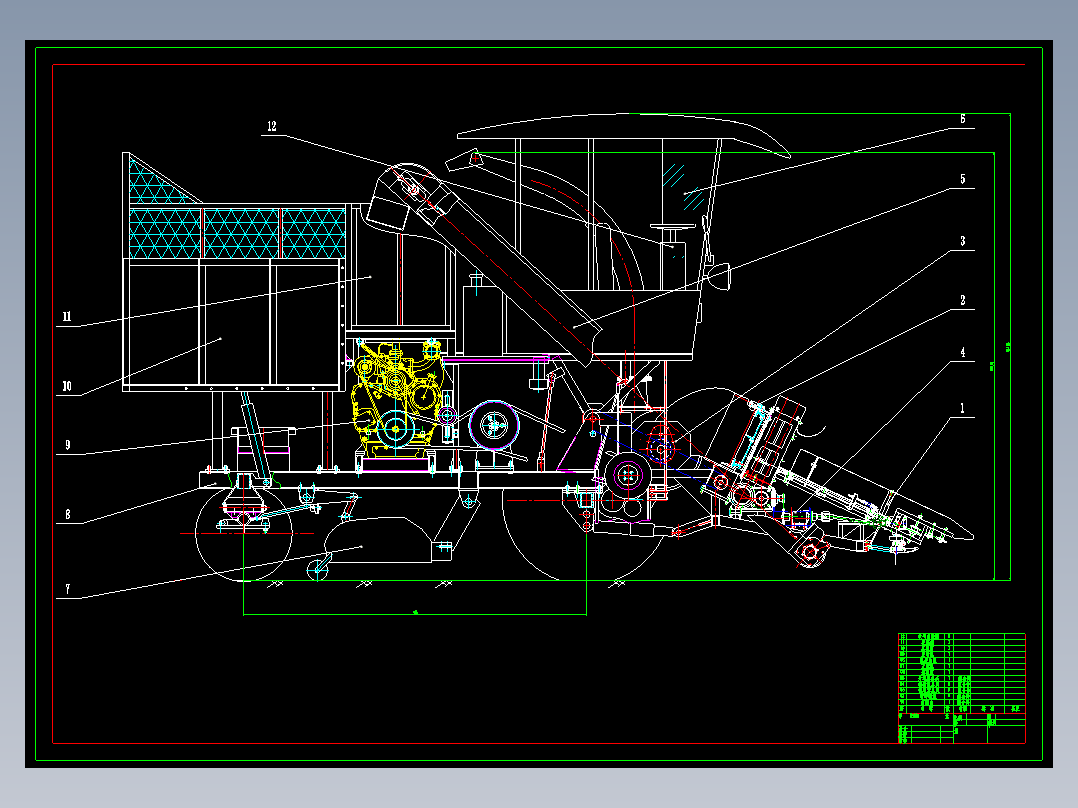Click callout number 9 label
Screen dimensions: 1078x808
click(67, 445)
